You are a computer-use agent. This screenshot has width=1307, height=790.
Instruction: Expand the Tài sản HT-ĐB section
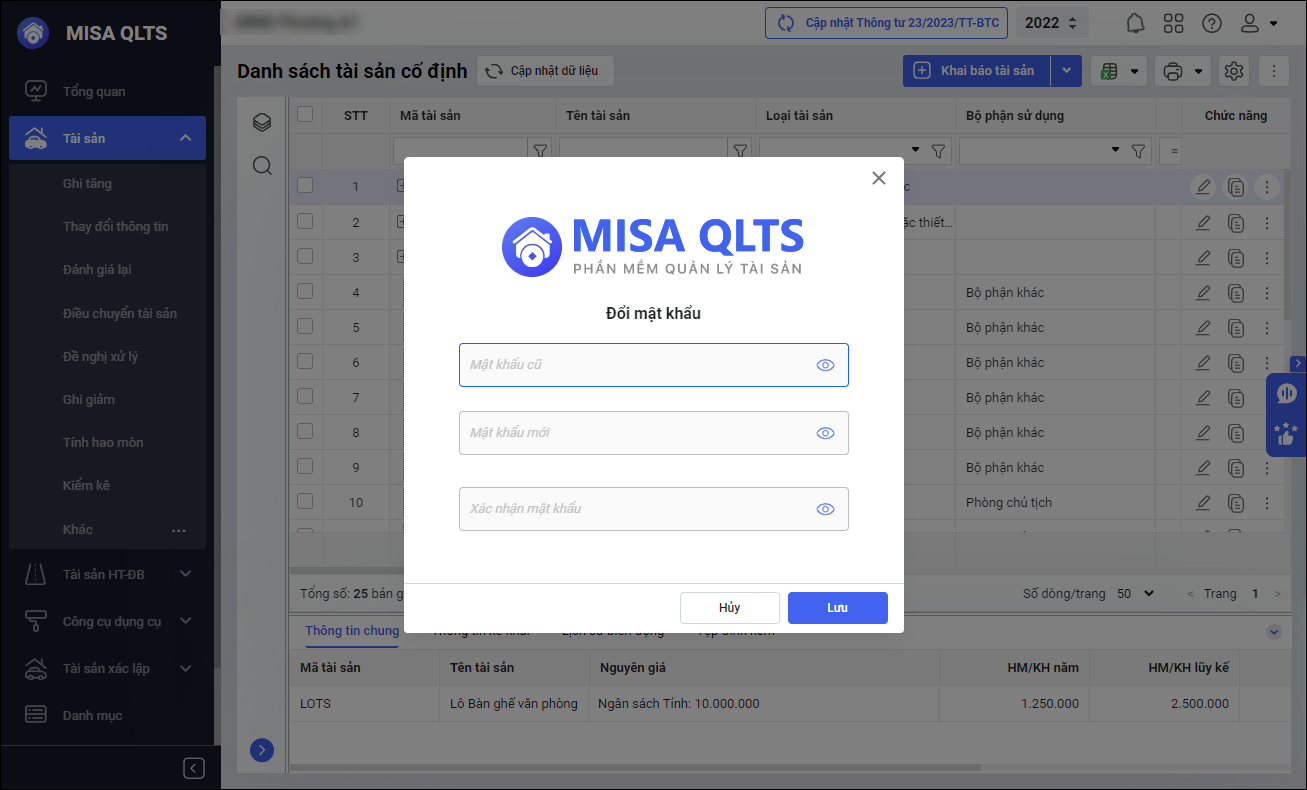pos(186,574)
